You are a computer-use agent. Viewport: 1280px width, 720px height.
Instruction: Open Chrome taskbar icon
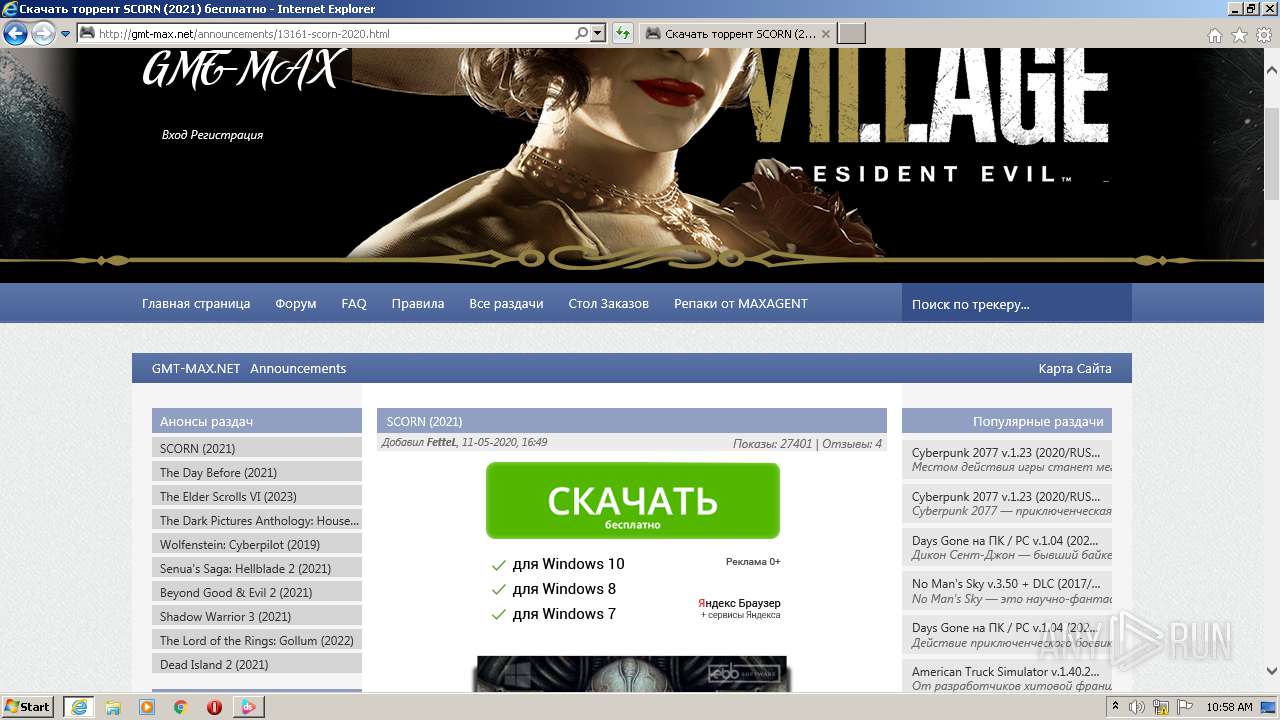click(x=180, y=707)
